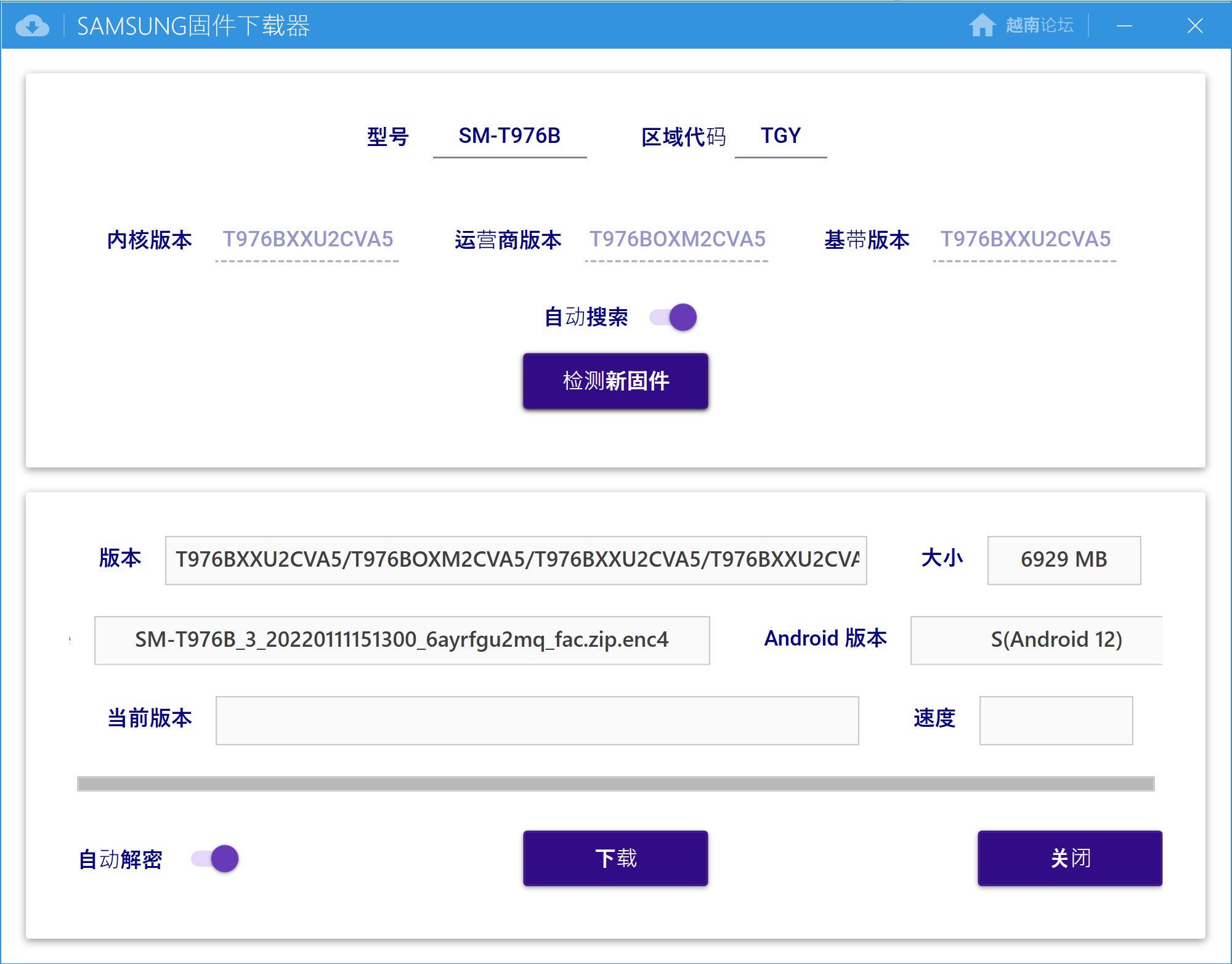Image resolution: width=1232 pixels, height=964 pixels.
Task: Click the 下载 button
Action: (x=615, y=858)
